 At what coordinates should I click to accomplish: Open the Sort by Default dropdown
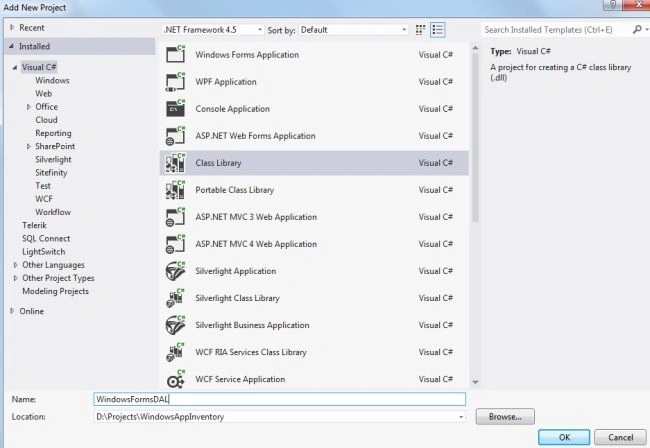click(x=353, y=30)
